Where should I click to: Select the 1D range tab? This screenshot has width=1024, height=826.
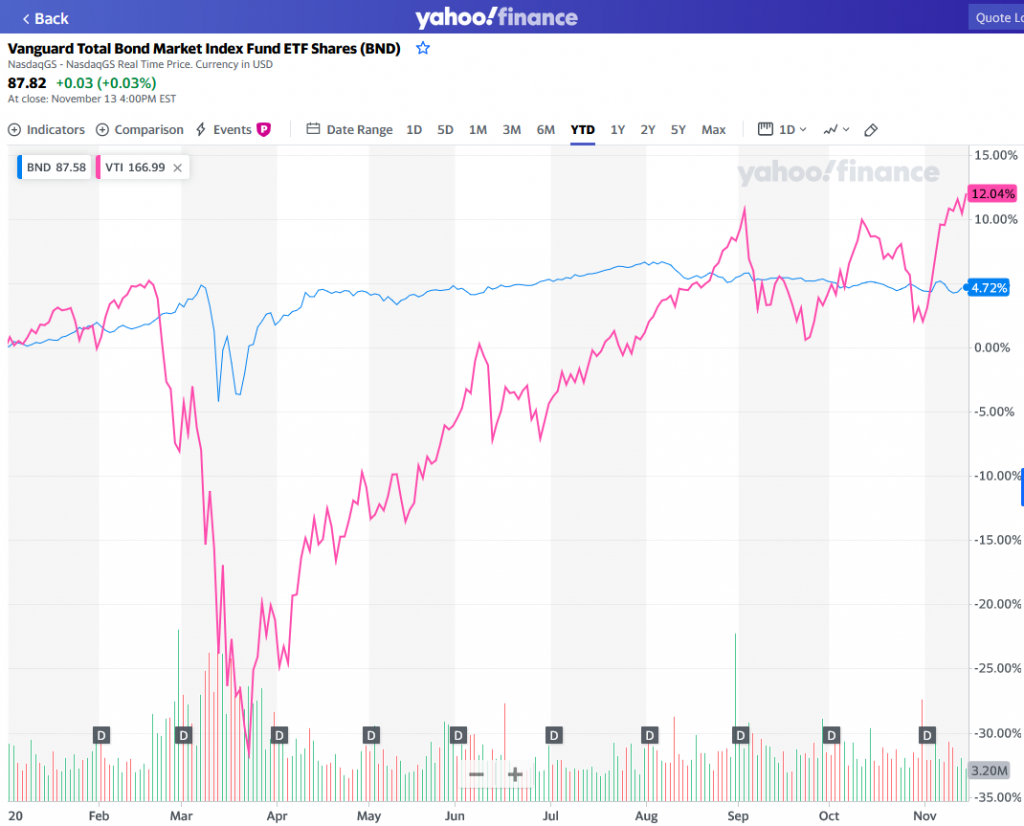pyautogui.click(x=414, y=129)
